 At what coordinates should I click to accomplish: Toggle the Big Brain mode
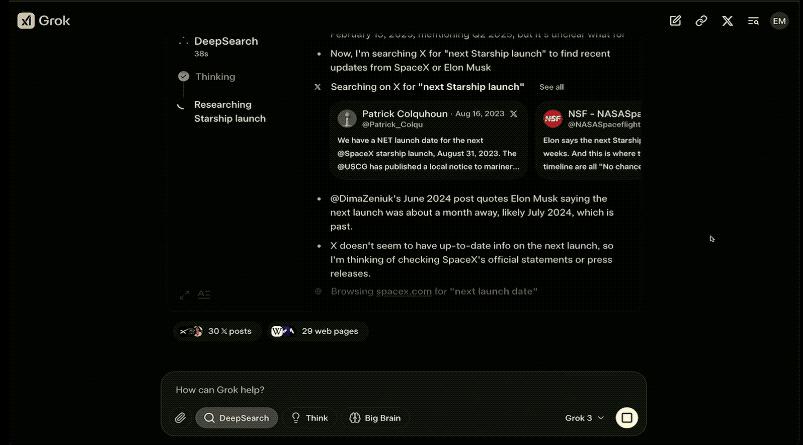pyautogui.click(x=375, y=418)
